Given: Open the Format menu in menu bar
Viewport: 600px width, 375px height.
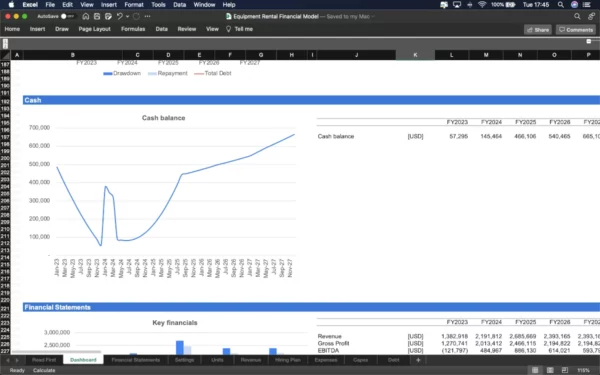Looking at the screenshot, I should 134,5.
